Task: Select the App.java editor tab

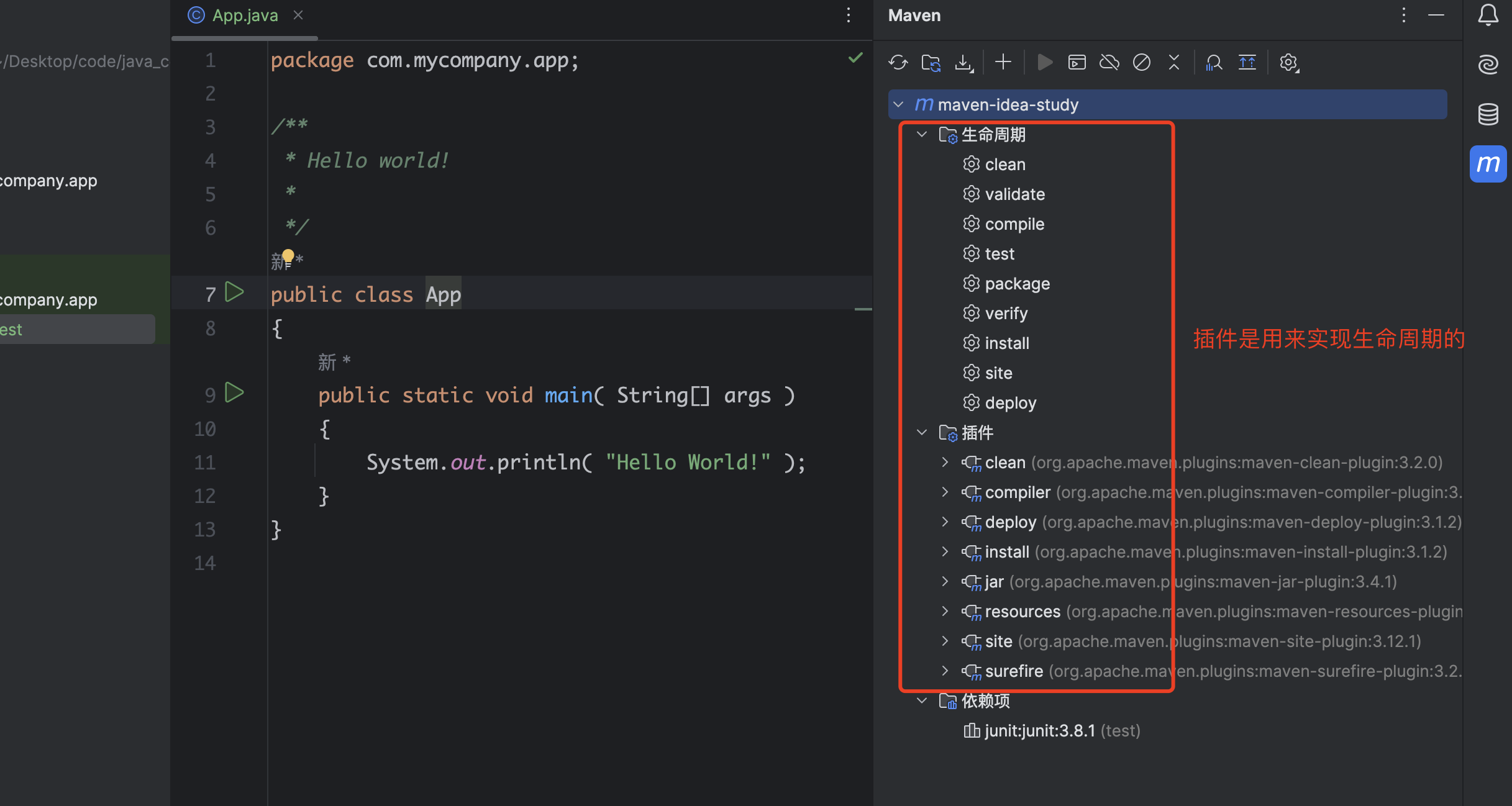Action: pyautogui.click(x=245, y=16)
